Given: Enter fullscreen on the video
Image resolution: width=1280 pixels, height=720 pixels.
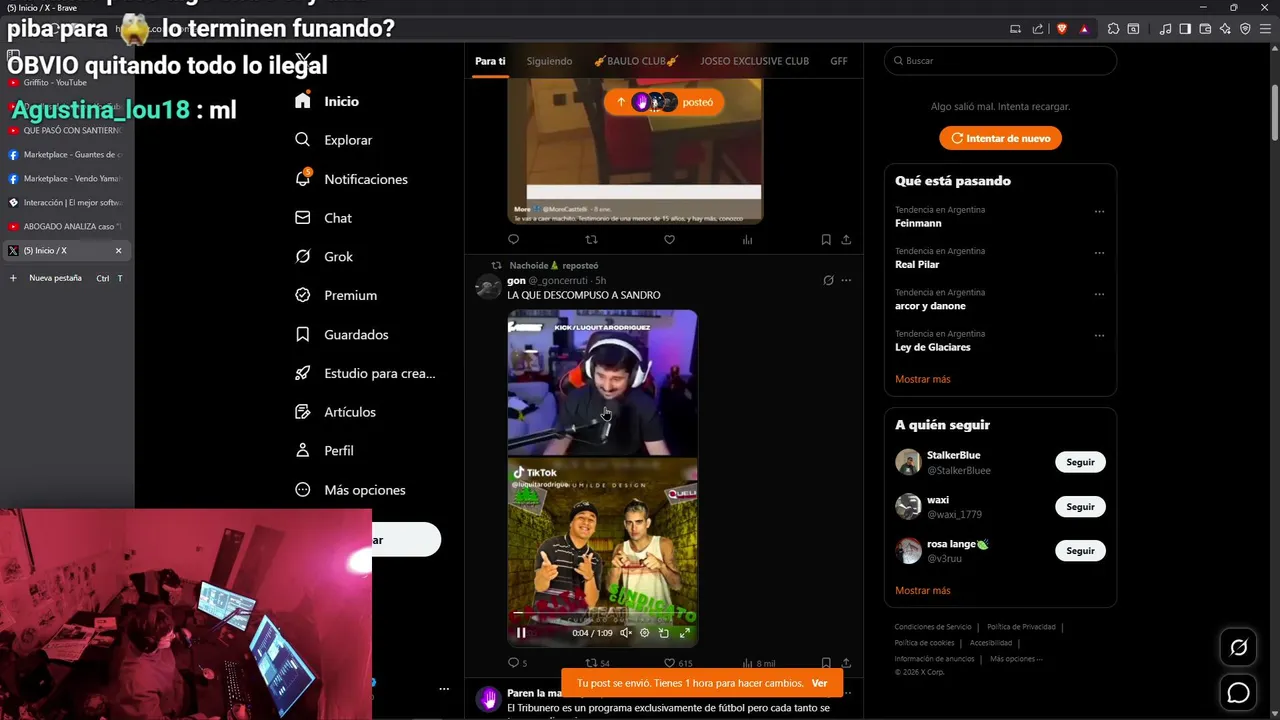Looking at the screenshot, I should (x=685, y=633).
